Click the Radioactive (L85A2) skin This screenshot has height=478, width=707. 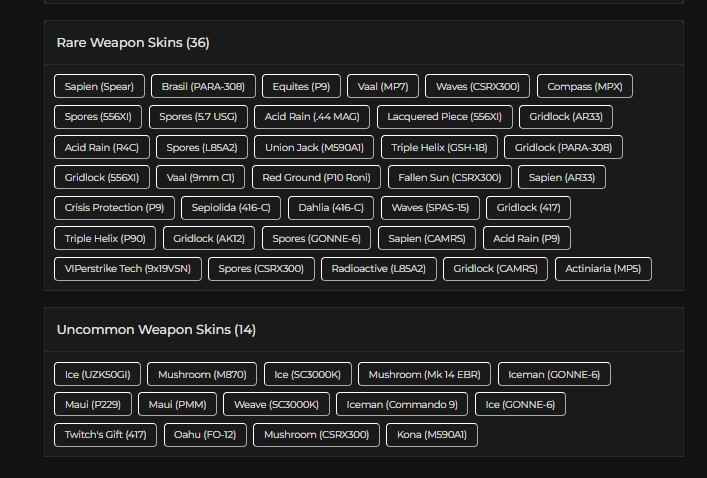[x=378, y=269]
